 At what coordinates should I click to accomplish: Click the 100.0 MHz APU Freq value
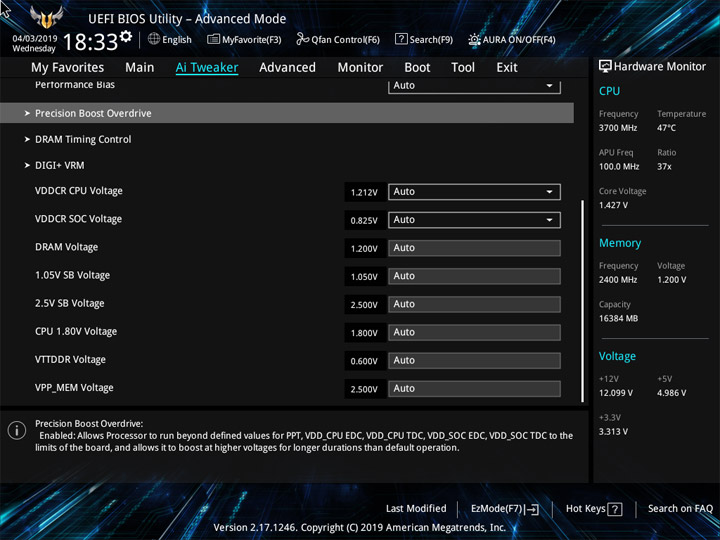[619, 166]
